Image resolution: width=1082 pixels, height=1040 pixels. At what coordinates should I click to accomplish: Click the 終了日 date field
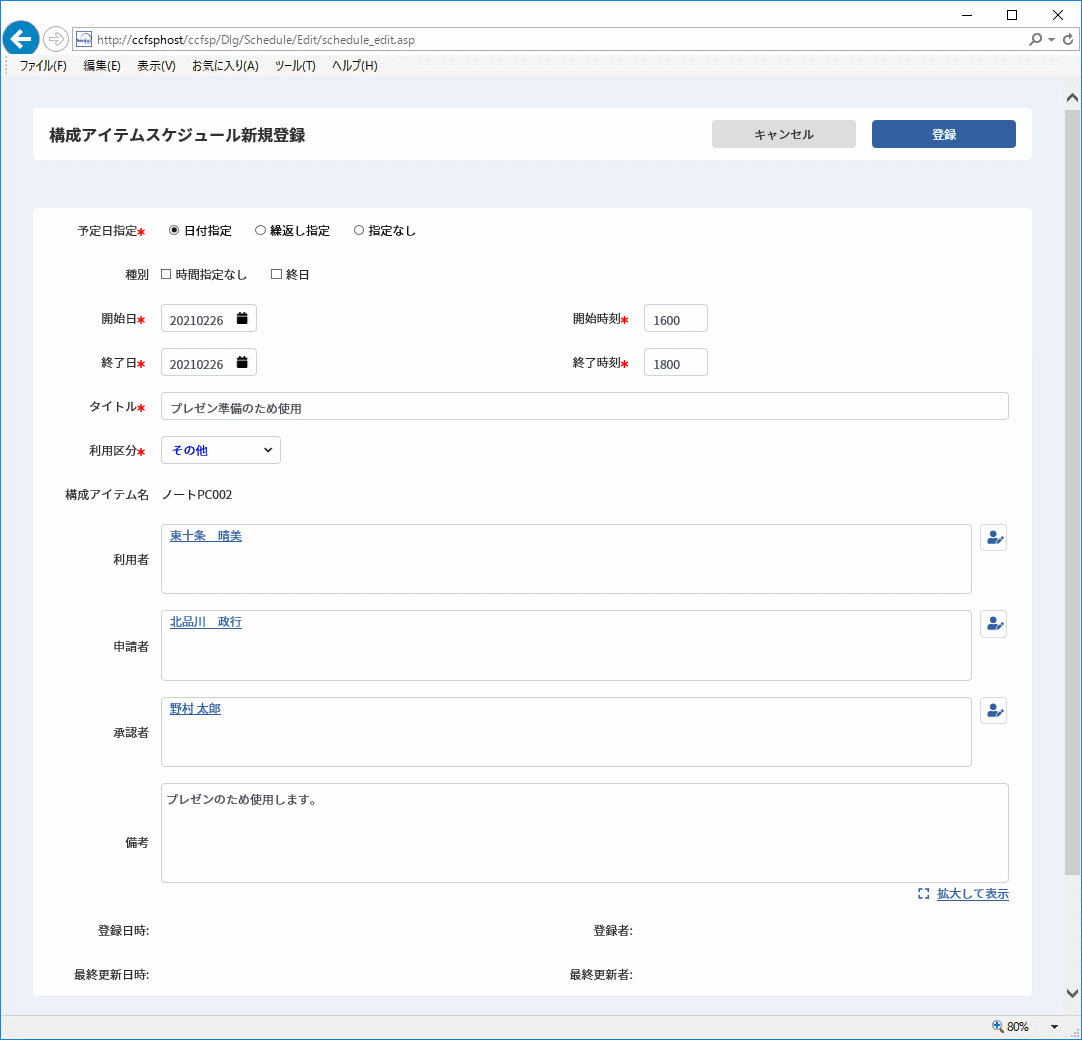209,362
